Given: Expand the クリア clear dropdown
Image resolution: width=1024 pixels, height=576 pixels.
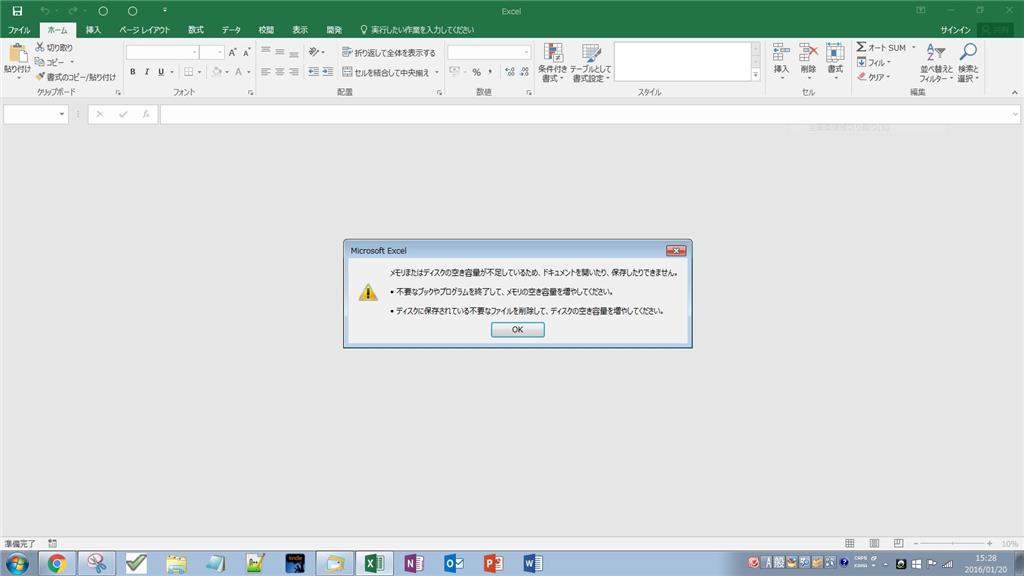Looking at the screenshot, I should [x=888, y=77].
